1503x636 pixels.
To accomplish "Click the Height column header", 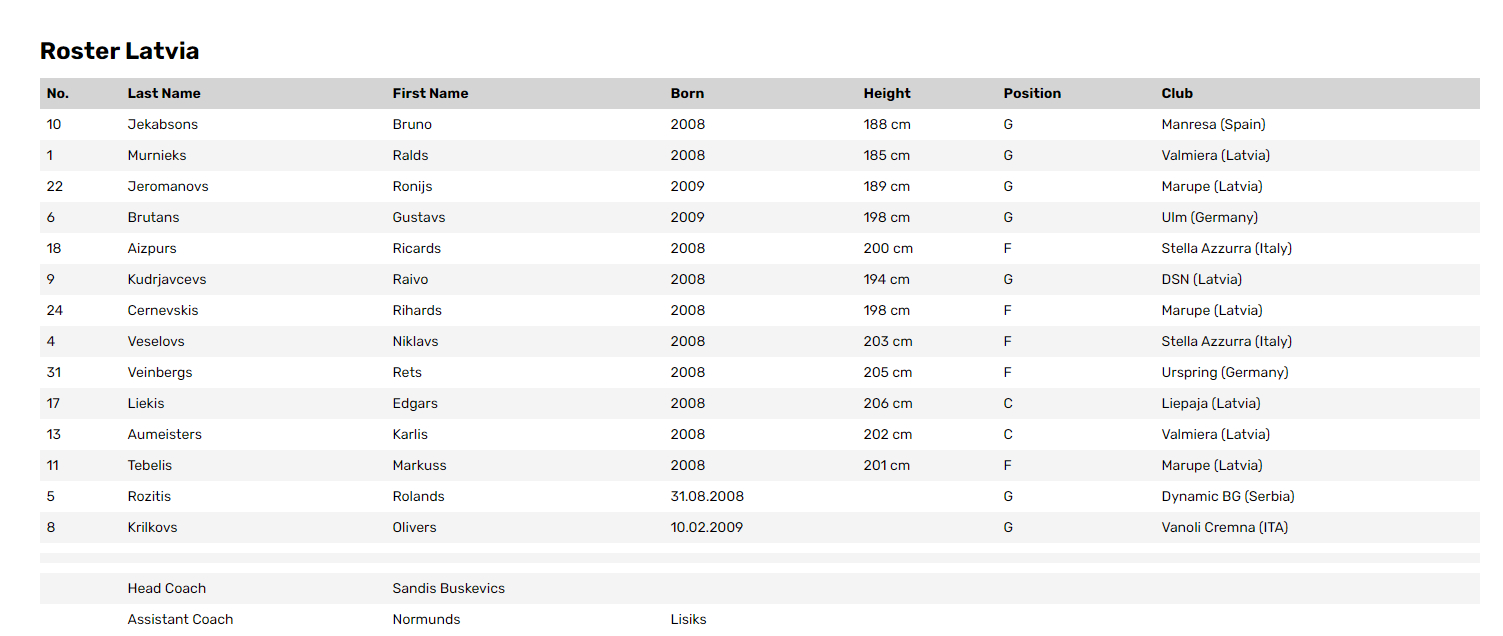I will click(887, 93).
